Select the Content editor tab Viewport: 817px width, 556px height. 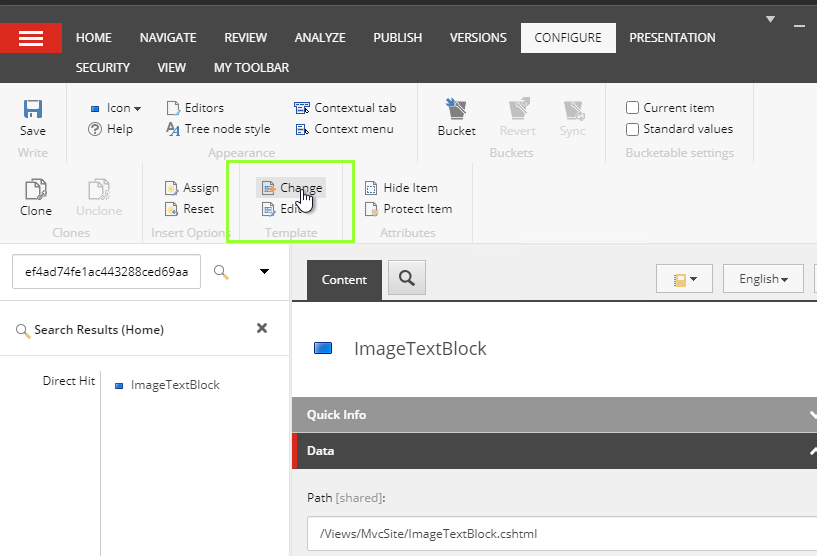coord(344,280)
